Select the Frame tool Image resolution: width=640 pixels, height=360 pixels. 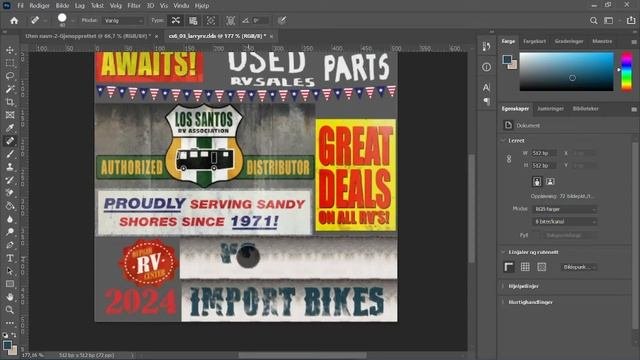coord(10,115)
